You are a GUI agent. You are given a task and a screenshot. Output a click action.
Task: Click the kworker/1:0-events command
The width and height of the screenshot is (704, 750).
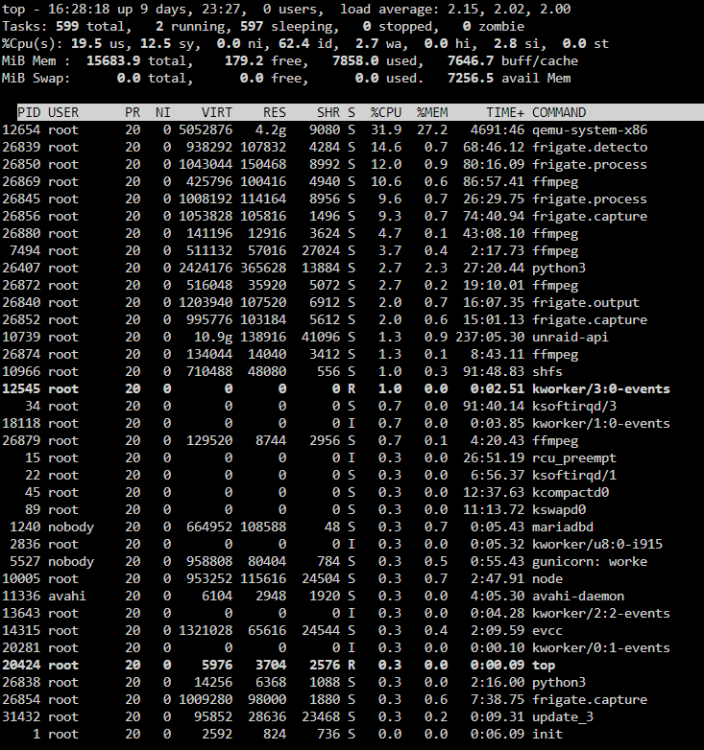pyautogui.click(x=601, y=423)
